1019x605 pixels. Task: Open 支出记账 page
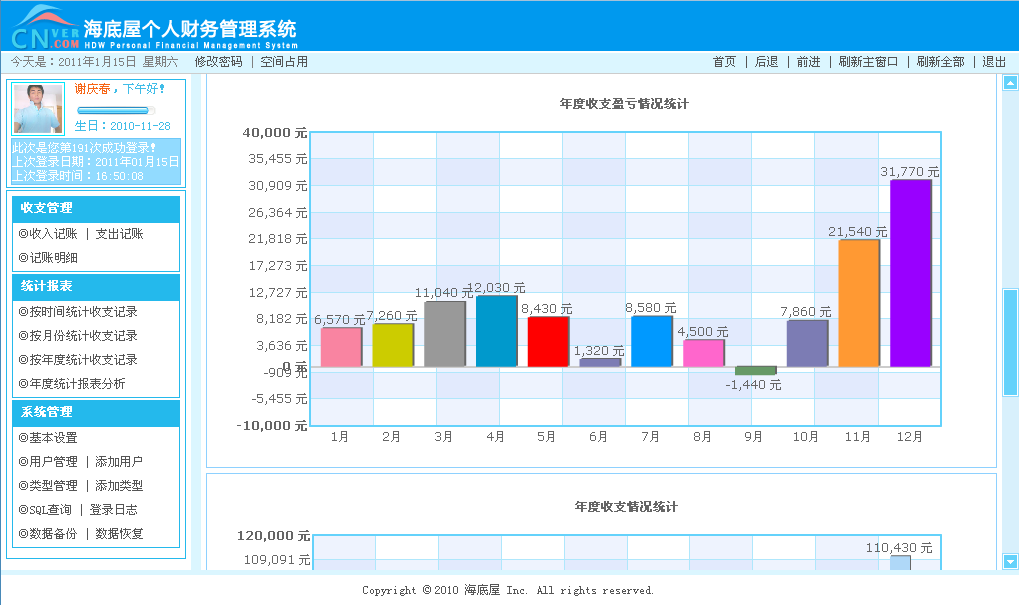[120, 233]
